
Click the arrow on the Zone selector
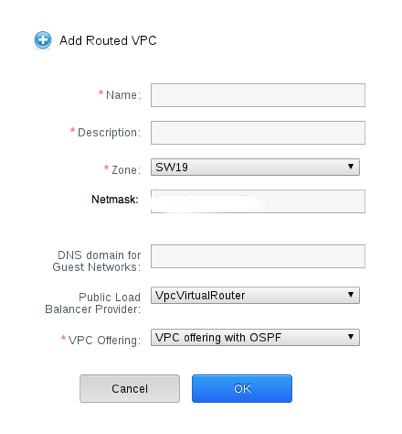(350, 166)
